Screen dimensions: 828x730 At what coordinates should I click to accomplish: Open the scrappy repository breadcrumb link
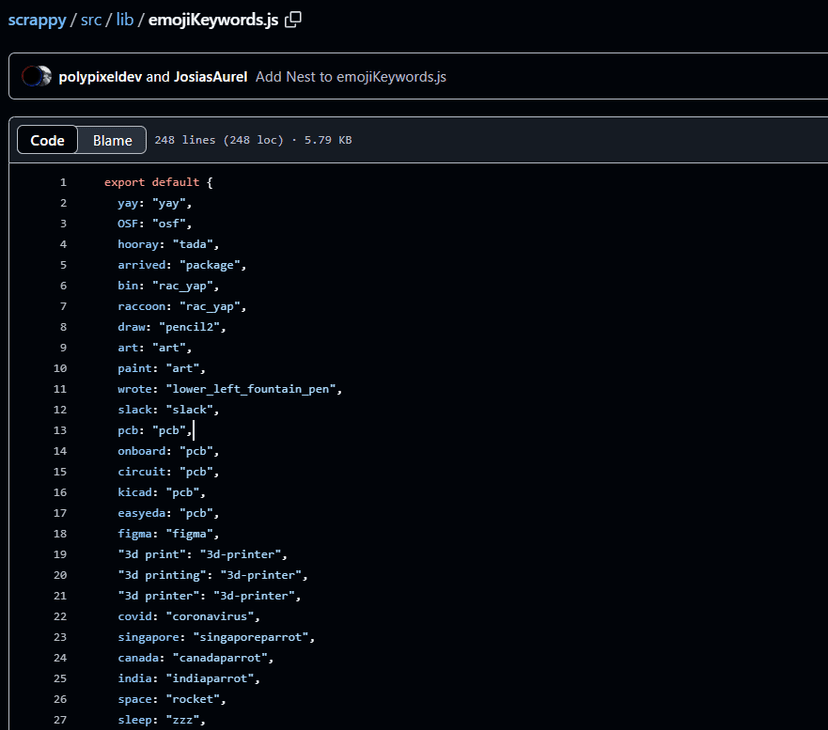(x=37, y=20)
